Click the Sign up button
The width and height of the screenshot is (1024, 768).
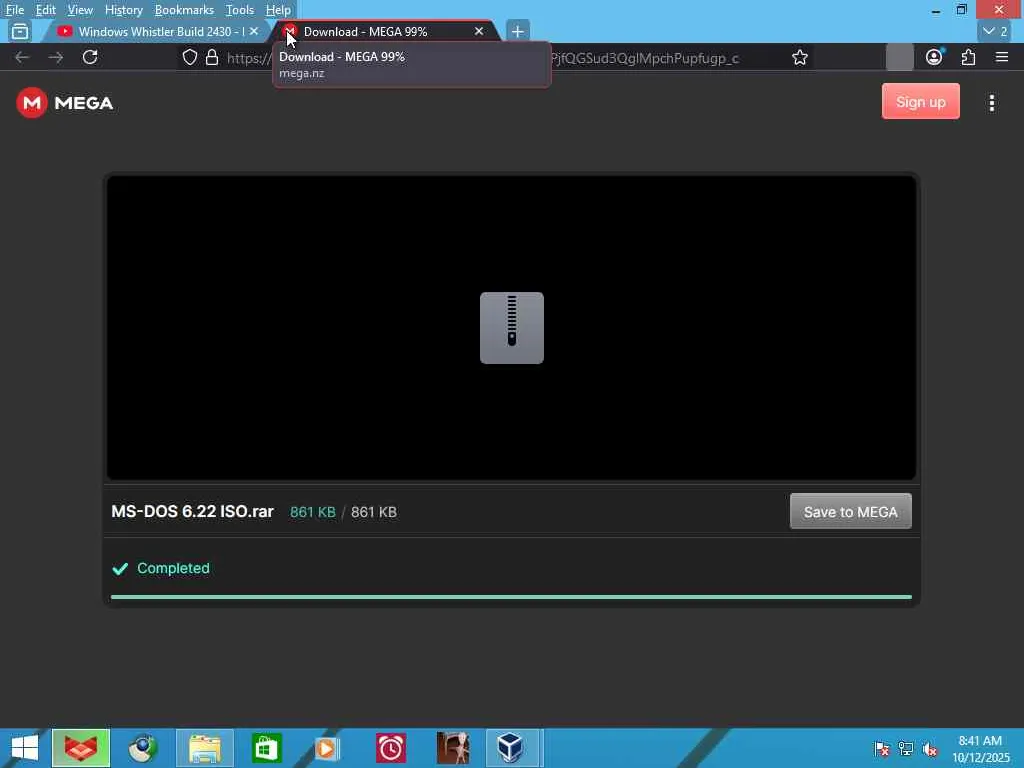[x=921, y=101]
